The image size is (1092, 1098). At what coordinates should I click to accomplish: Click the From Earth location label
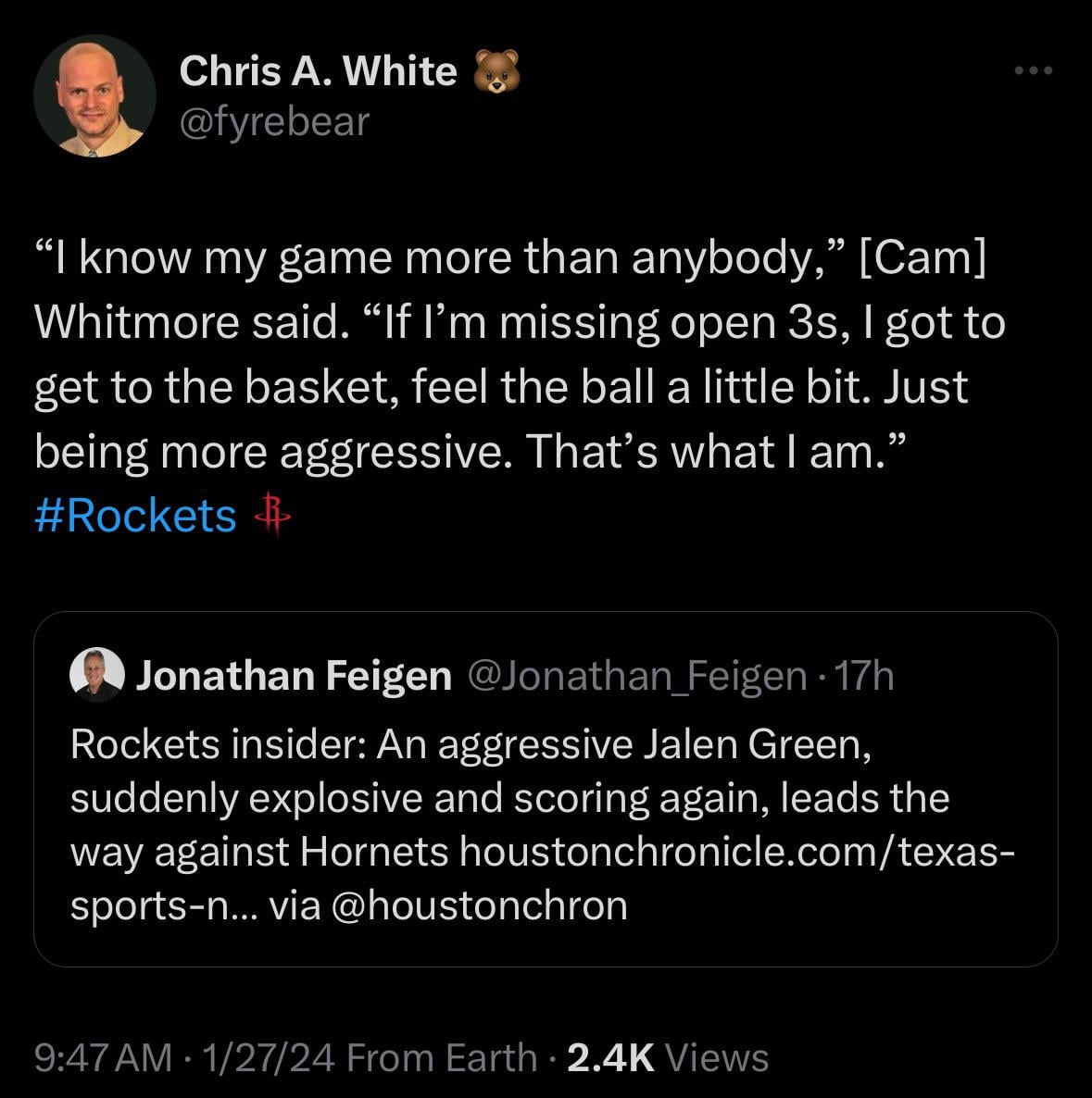[442, 1057]
